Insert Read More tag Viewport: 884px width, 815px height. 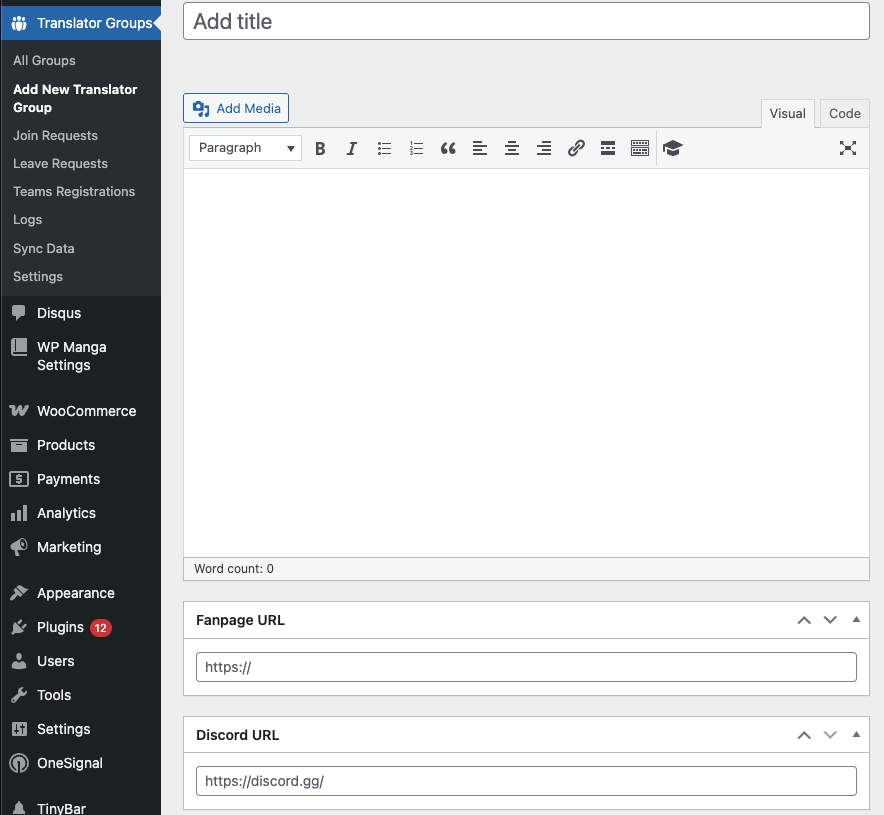(608, 148)
